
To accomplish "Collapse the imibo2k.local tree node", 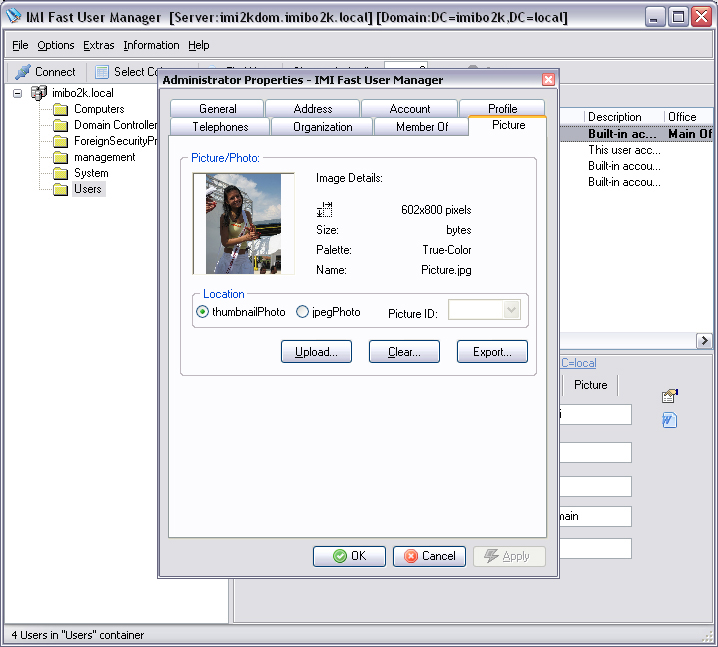I will click(17, 93).
